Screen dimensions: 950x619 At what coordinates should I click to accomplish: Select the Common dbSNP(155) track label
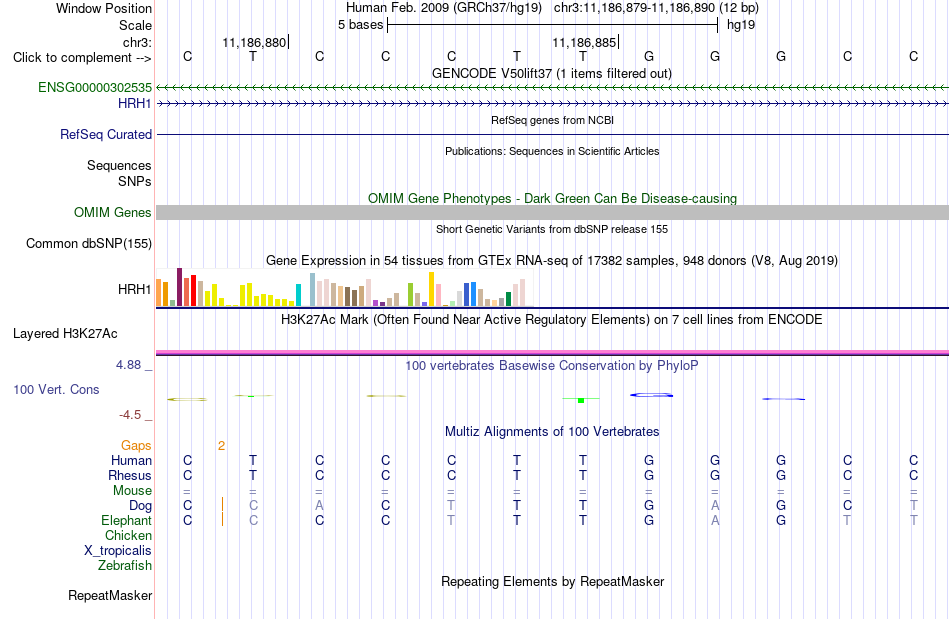88,243
